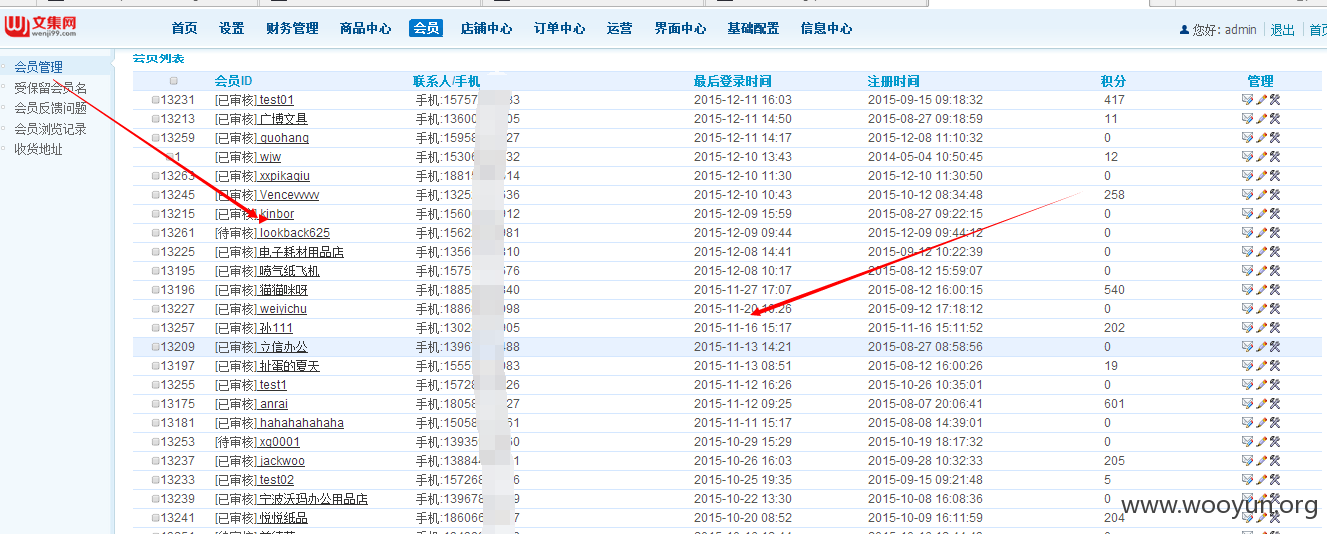Click the user icon beside 您好: admin
The image size is (1327, 534).
pyautogui.click(x=1185, y=30)
